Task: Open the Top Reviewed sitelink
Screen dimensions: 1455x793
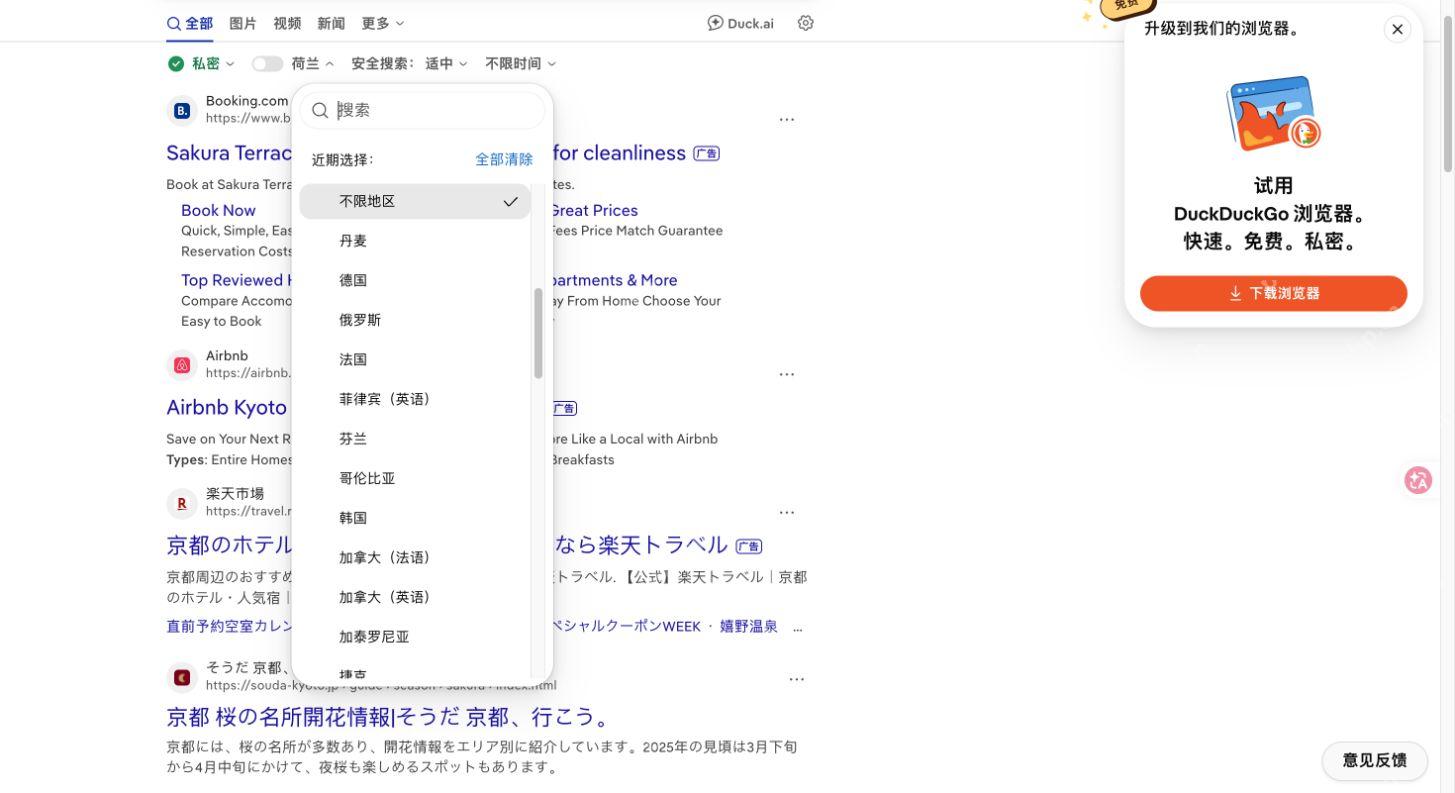Action: [x=236, y=280]
